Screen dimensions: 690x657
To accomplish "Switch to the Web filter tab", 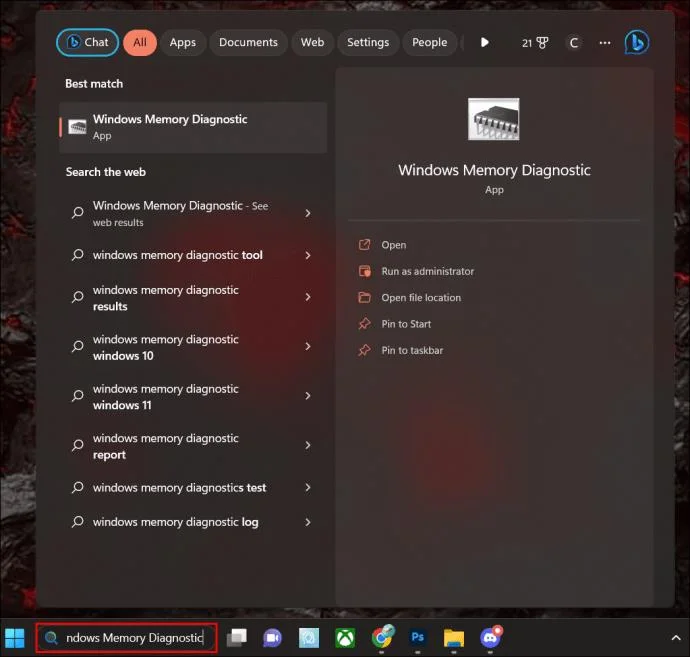I will tap(312, 43).
